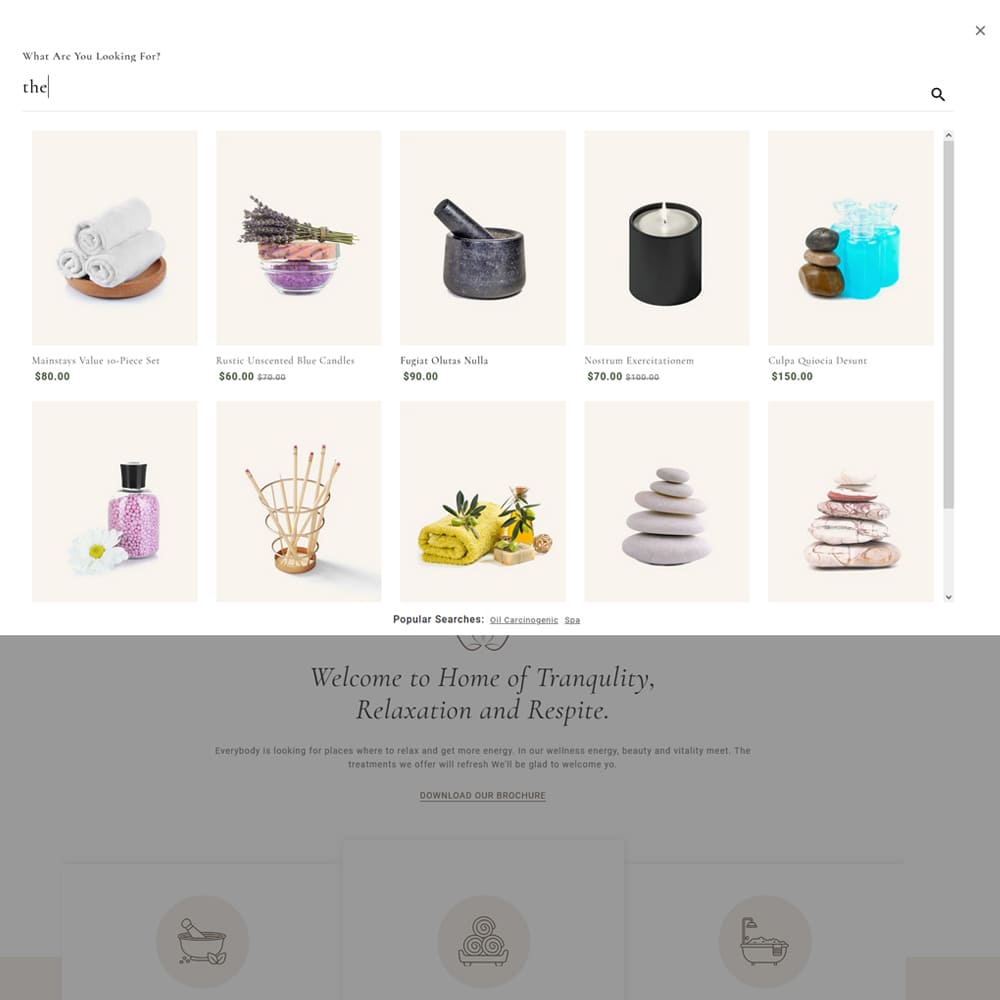Select the Rustic Unscented Blue Candles title
1000x1000 pixels.
click(x=285, y=360)
